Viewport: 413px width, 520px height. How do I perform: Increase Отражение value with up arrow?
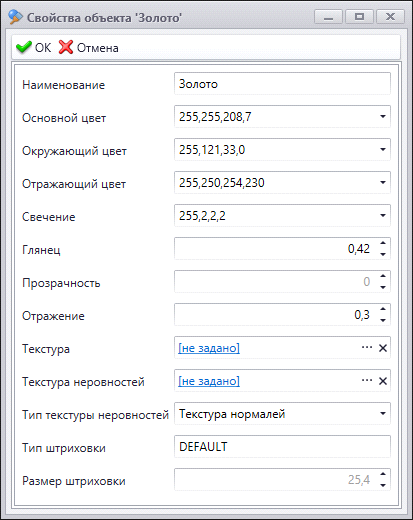click(383, 309)
